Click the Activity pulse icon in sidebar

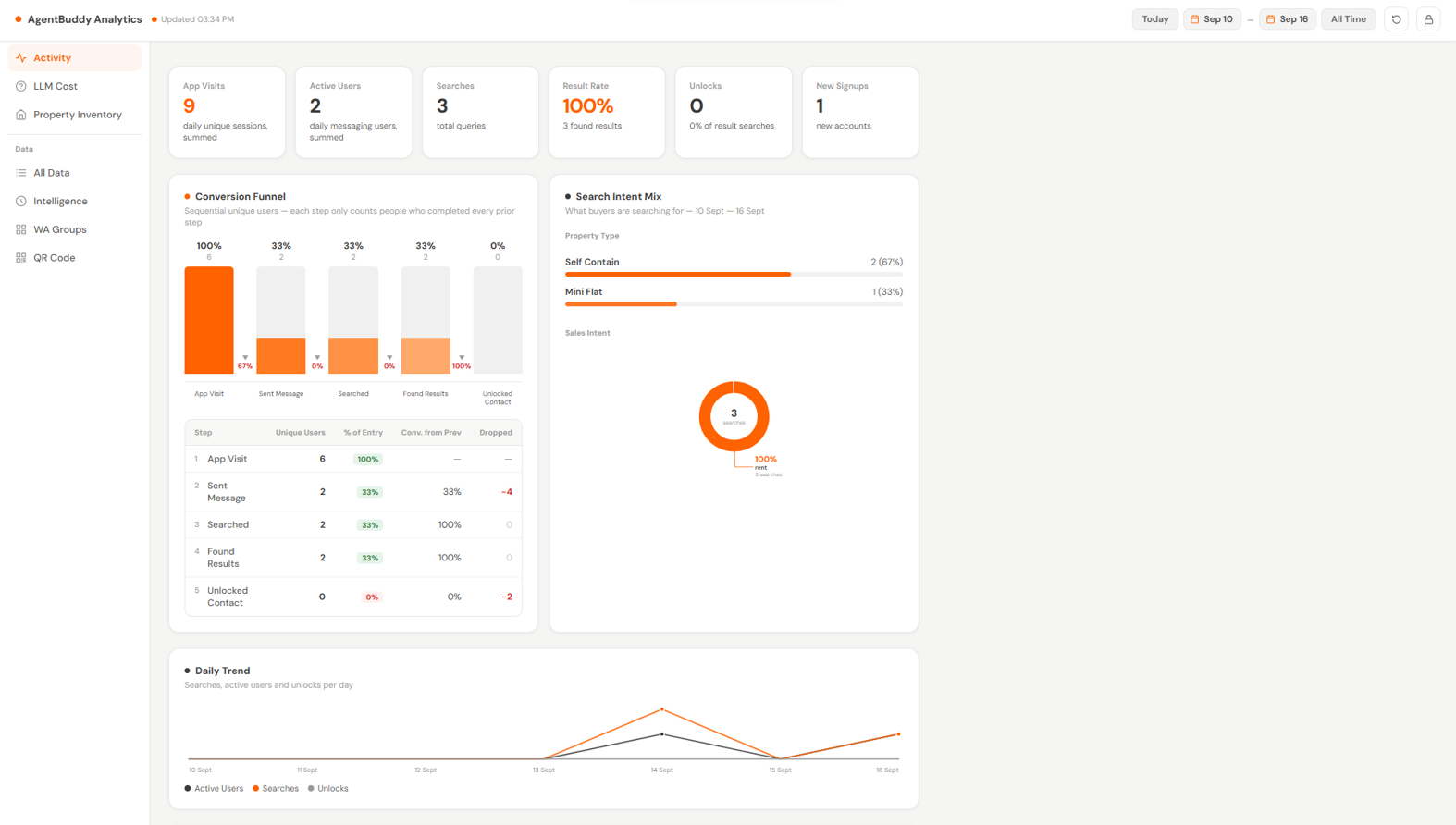(21, 58)
